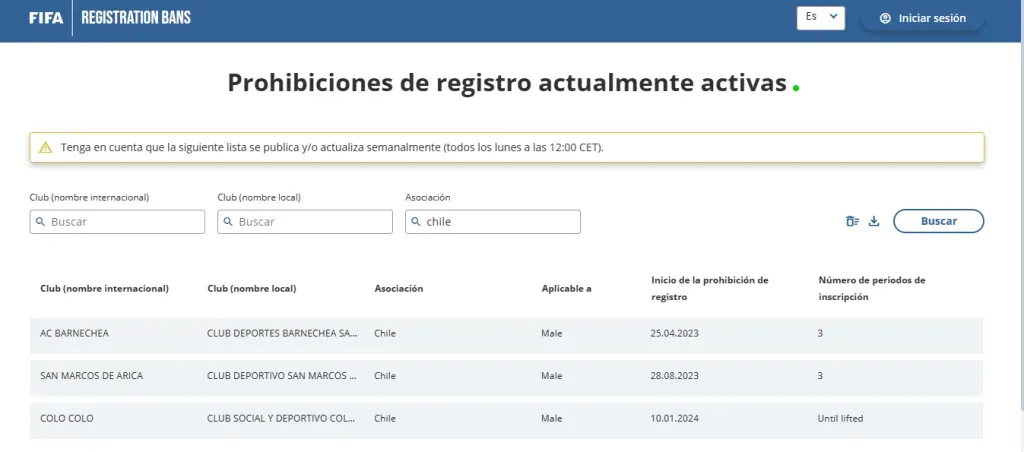Click the magnifier icon in Asociación field
Image resolution: width=1024 pixels, height=452 pixels.
(416, 221)
